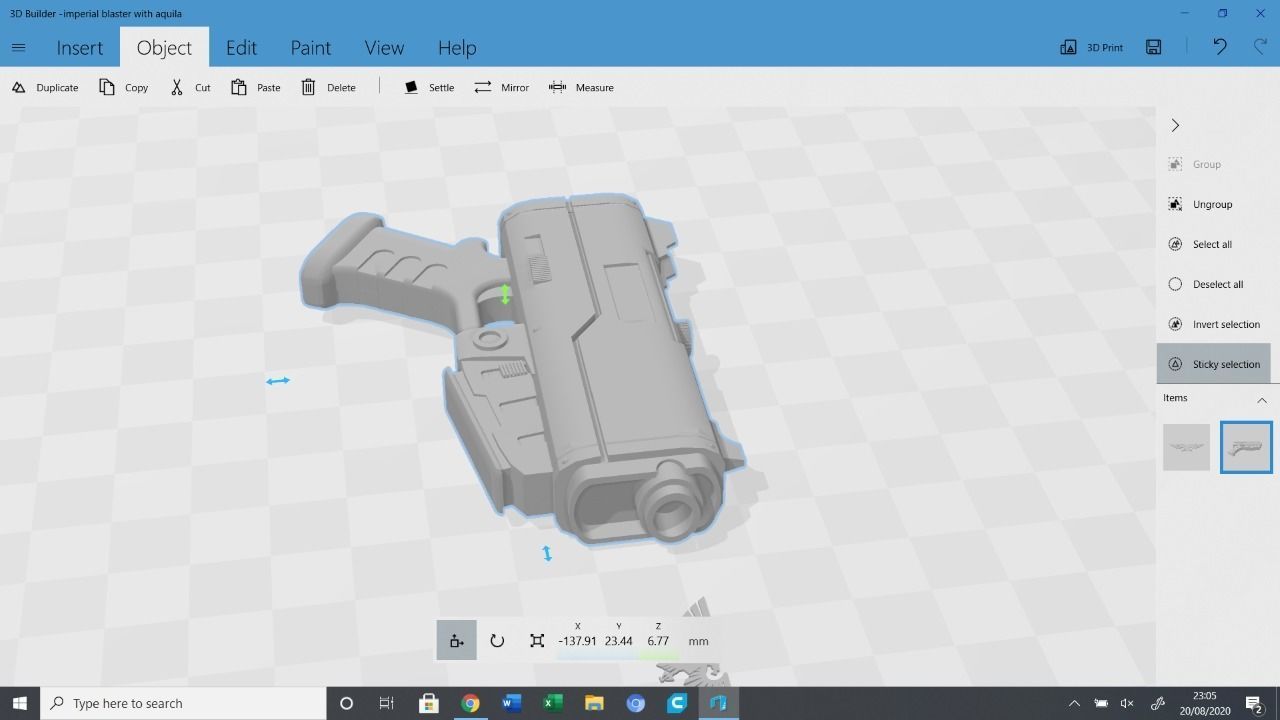The image size is (1280, 720).
Task: Cut the selected object
Action: [190, 87]
